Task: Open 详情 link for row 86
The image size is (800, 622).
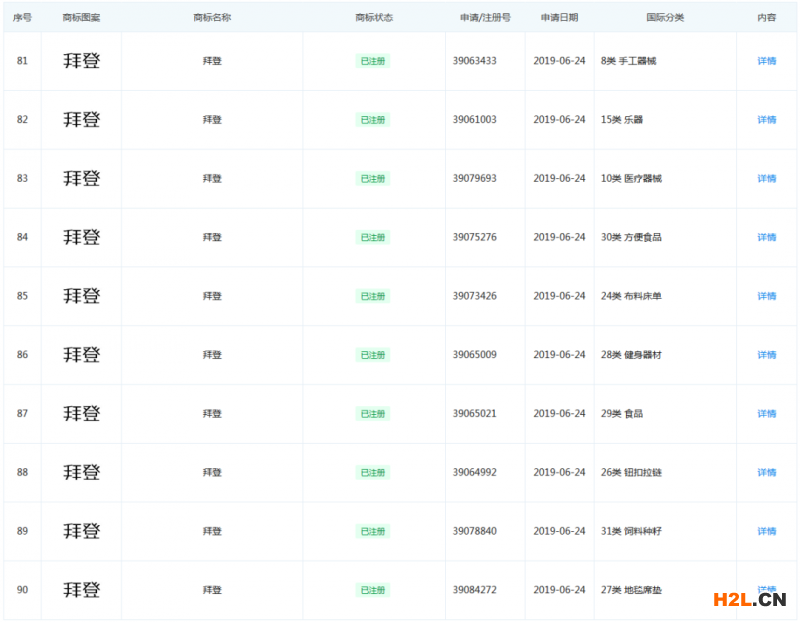Action: [766, 355]
